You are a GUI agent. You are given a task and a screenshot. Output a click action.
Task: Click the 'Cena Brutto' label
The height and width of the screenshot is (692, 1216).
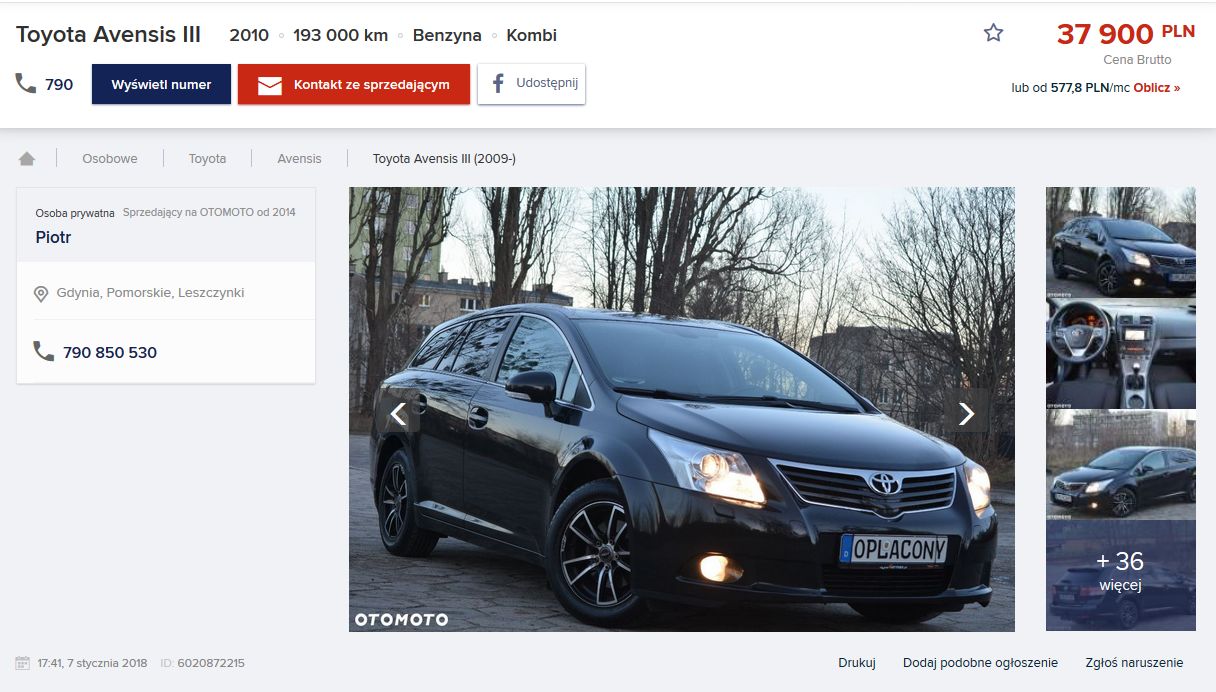1137,60
